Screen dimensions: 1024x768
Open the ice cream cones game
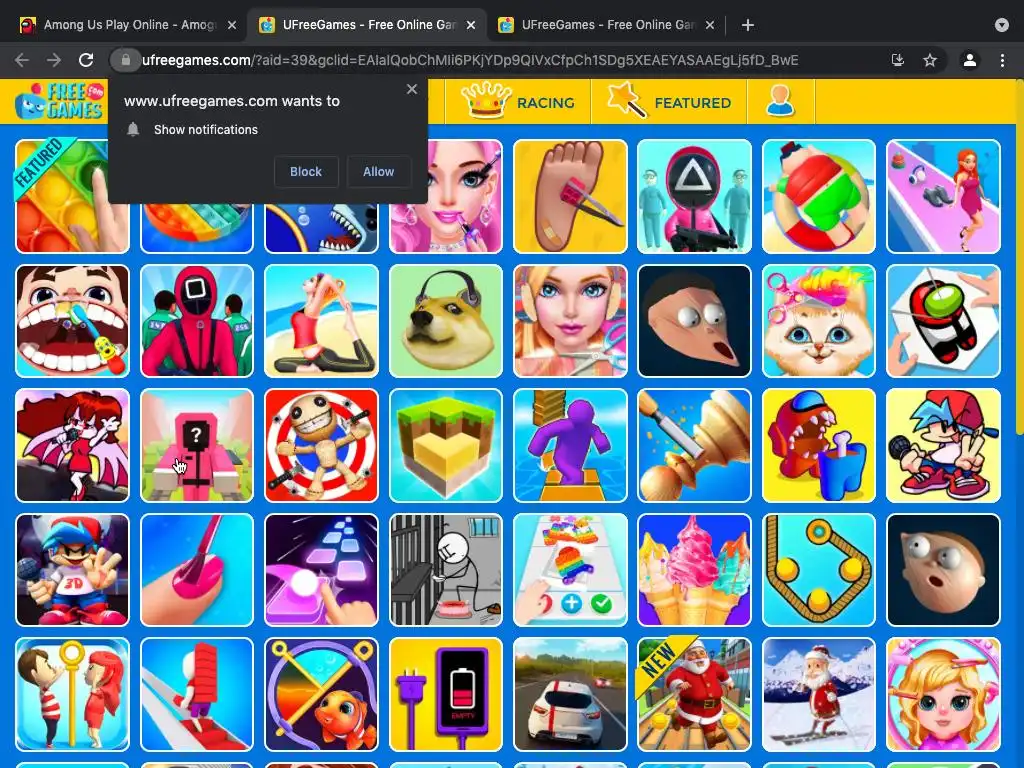click(x=694, y=570)
